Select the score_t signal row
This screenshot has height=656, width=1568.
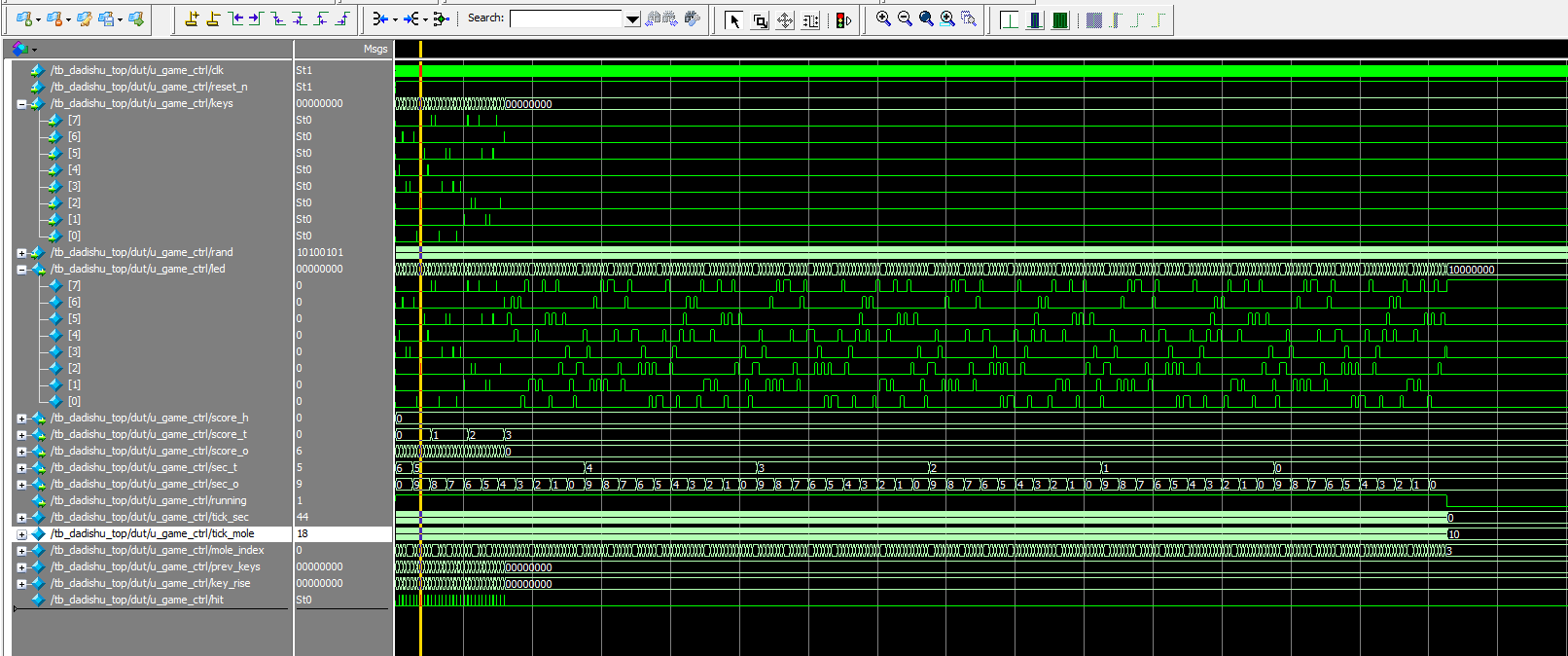tap(151, 434)
